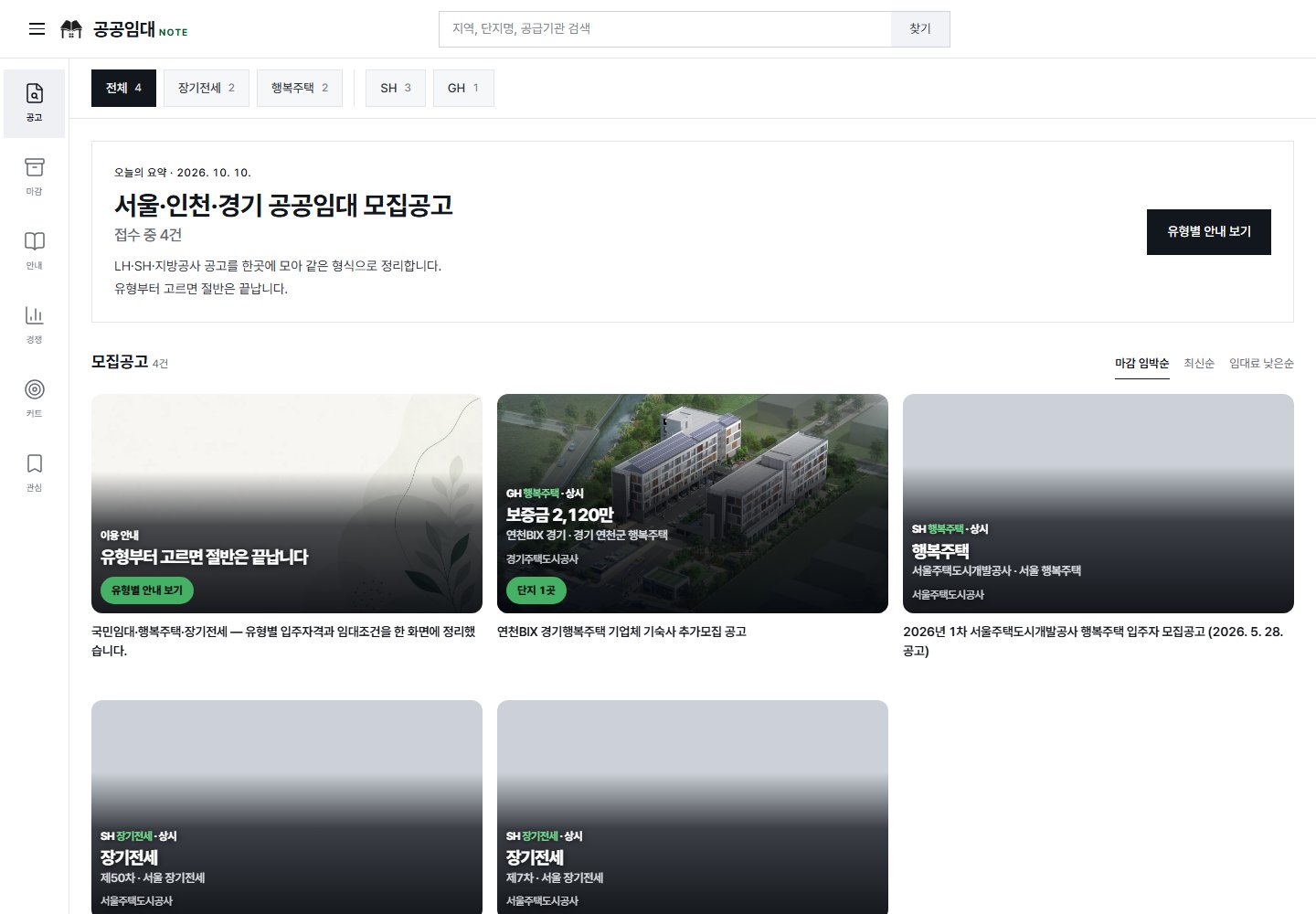Screen dimensions: 1316x914
Task: Click the 접수 중 4건 text
Action: pos(148,235)
